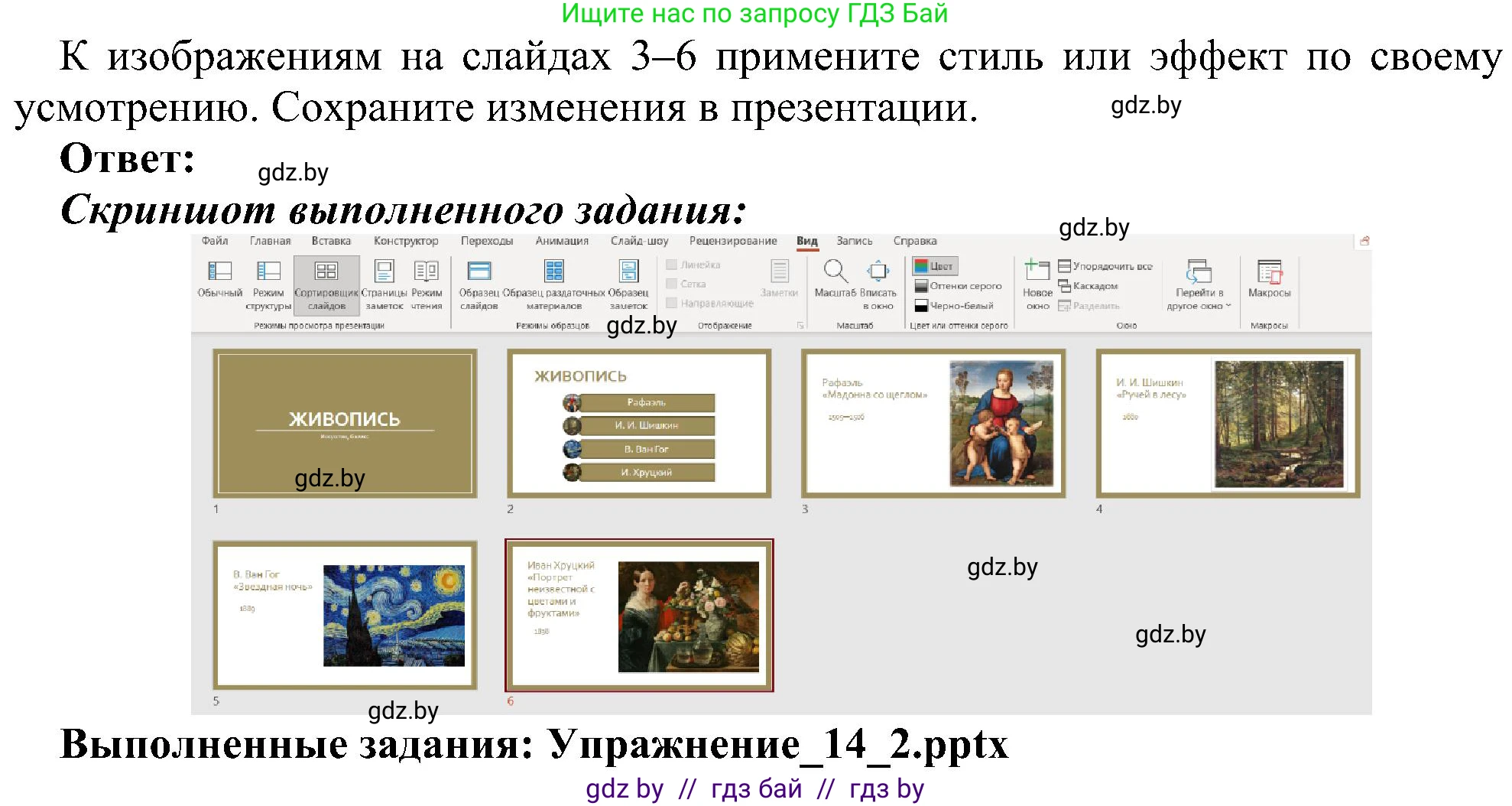Switch to the Анимация ribbon tab
The height and width of the screenshot is (806, 1512).
(562, 241)
